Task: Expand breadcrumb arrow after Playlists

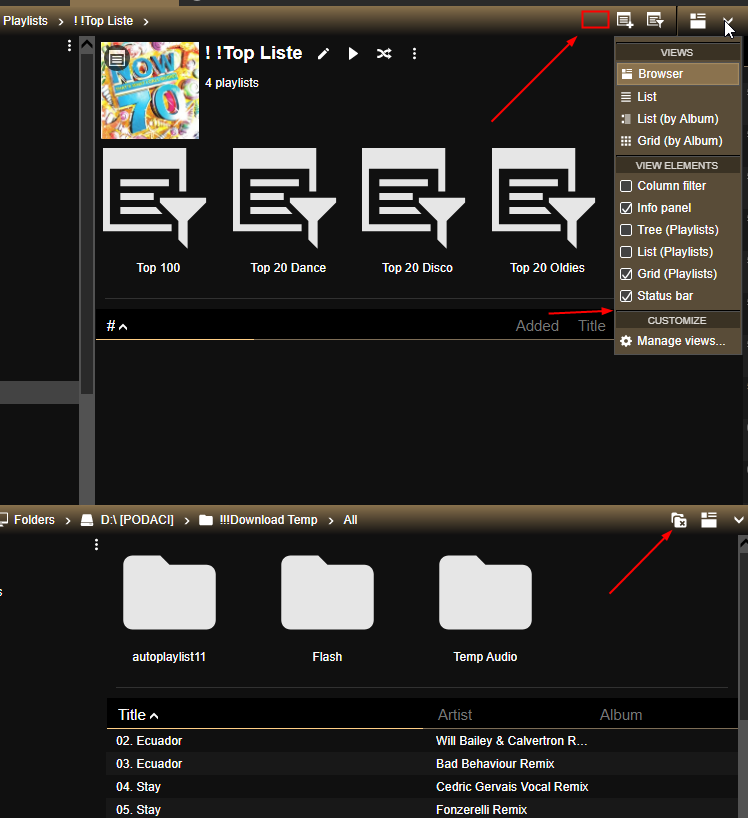Action: [x=60, y=21]
